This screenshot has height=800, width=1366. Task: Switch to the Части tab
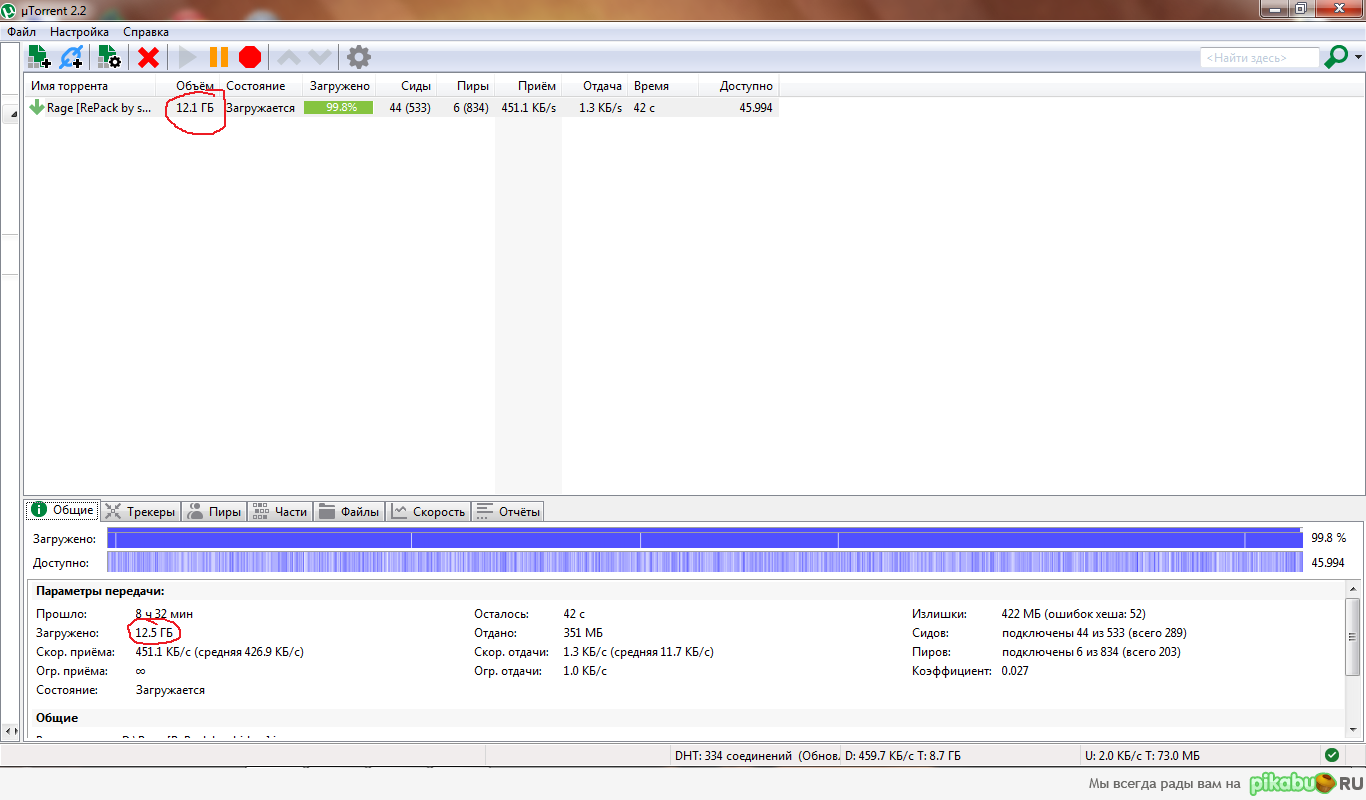[x=280, y=511]
